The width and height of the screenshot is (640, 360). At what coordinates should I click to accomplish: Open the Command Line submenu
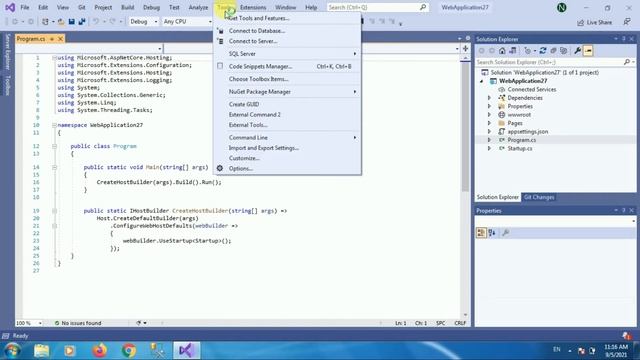tap(287, 138)
